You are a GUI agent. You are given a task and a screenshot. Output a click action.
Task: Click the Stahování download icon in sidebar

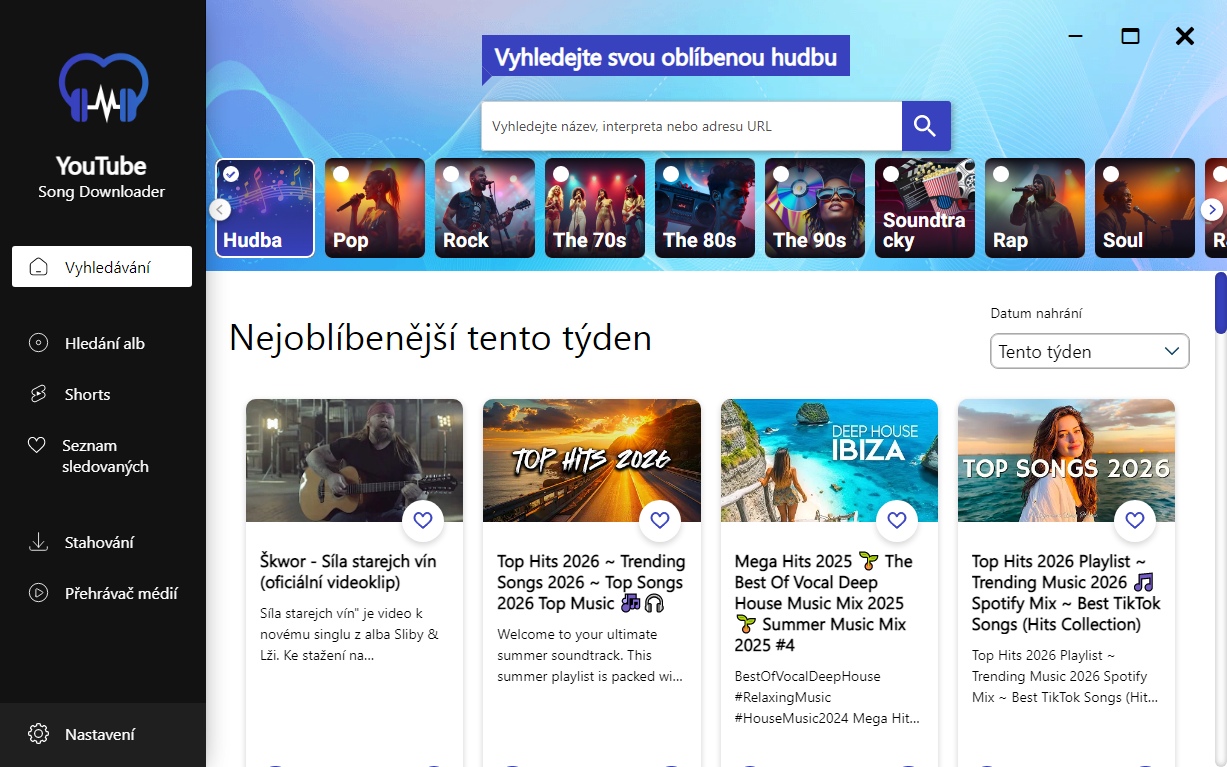point(38,543)
